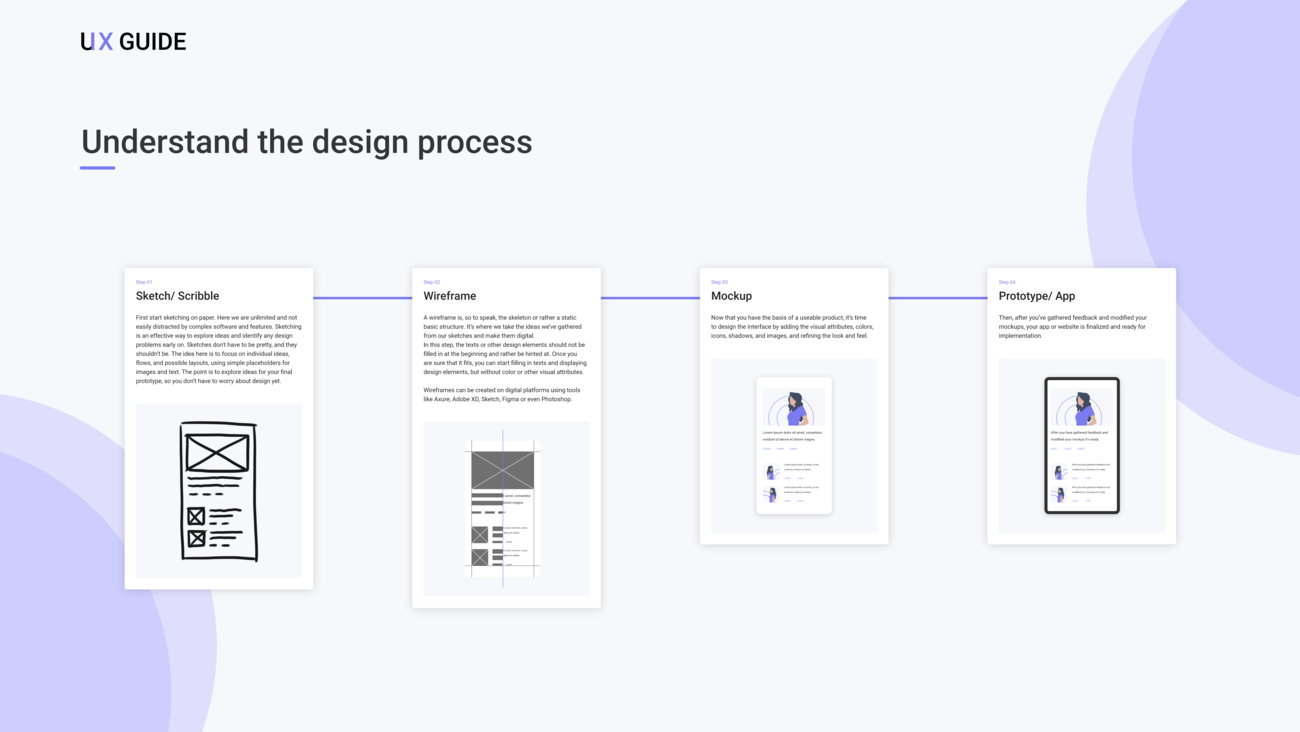Click the Mockup description paragraph
This screenshot has height=732, width=1300.
point(792,327)
